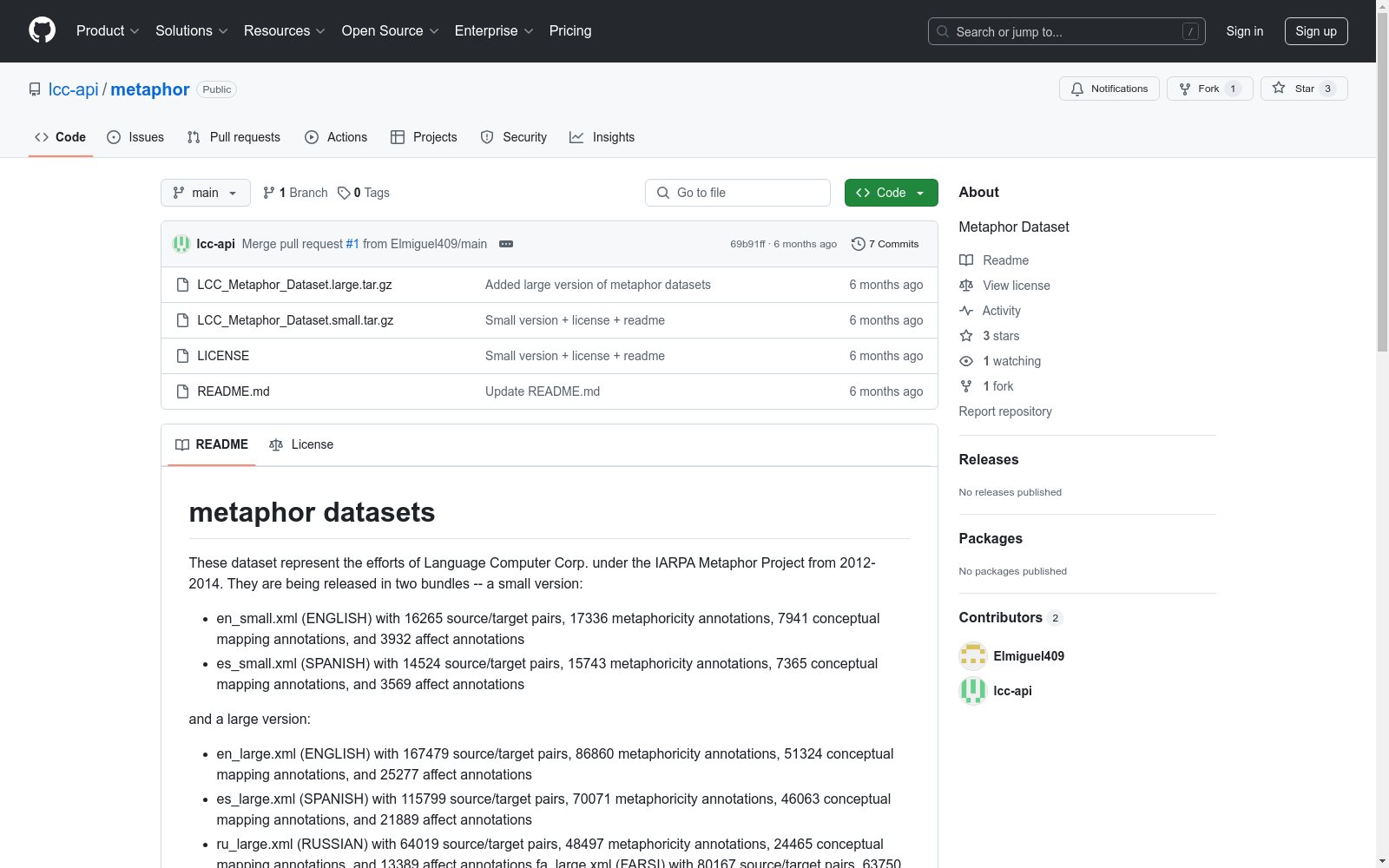Image resolution: width=1389 pixels, height=868 pixels.
Task: Click file icon beside LICENSE
Action: [182, 356]
